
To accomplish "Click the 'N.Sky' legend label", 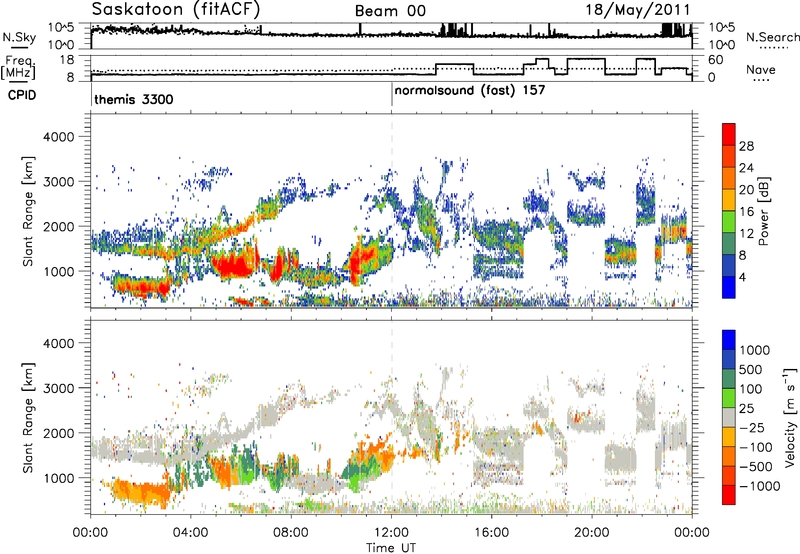I will tap(19, 37).
